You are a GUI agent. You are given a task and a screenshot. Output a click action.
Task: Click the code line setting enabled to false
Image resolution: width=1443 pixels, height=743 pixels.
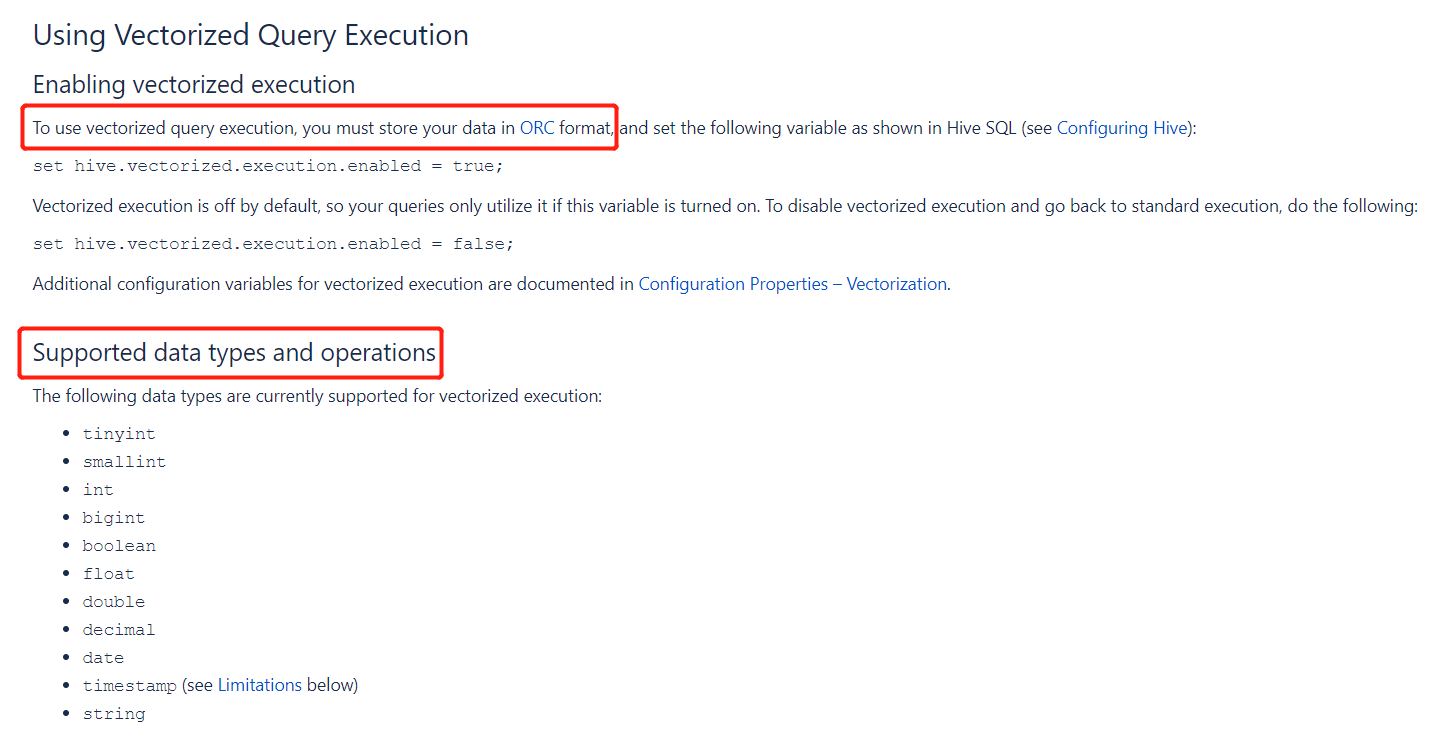click(273, 244)
